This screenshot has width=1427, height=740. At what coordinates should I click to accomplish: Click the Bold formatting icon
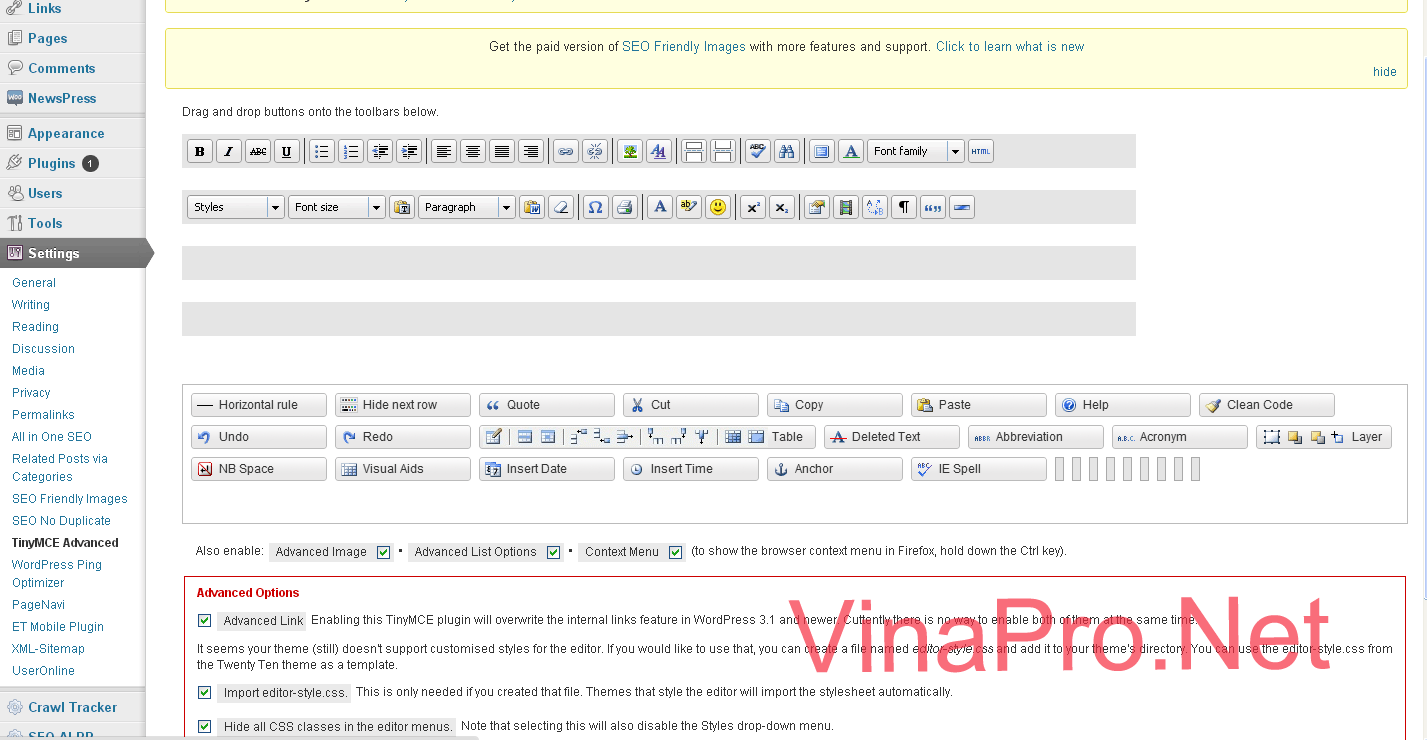point(200,152)
